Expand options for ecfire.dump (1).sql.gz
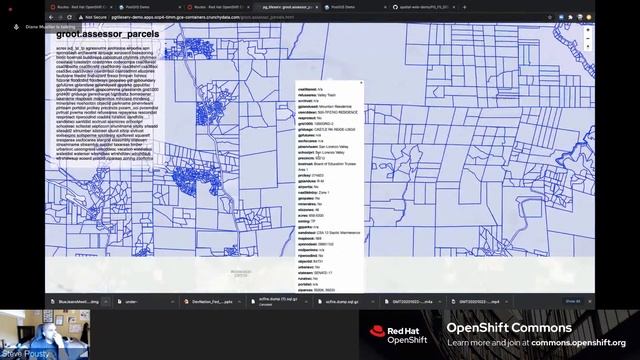The image size is (640, 360). (306, 302)
